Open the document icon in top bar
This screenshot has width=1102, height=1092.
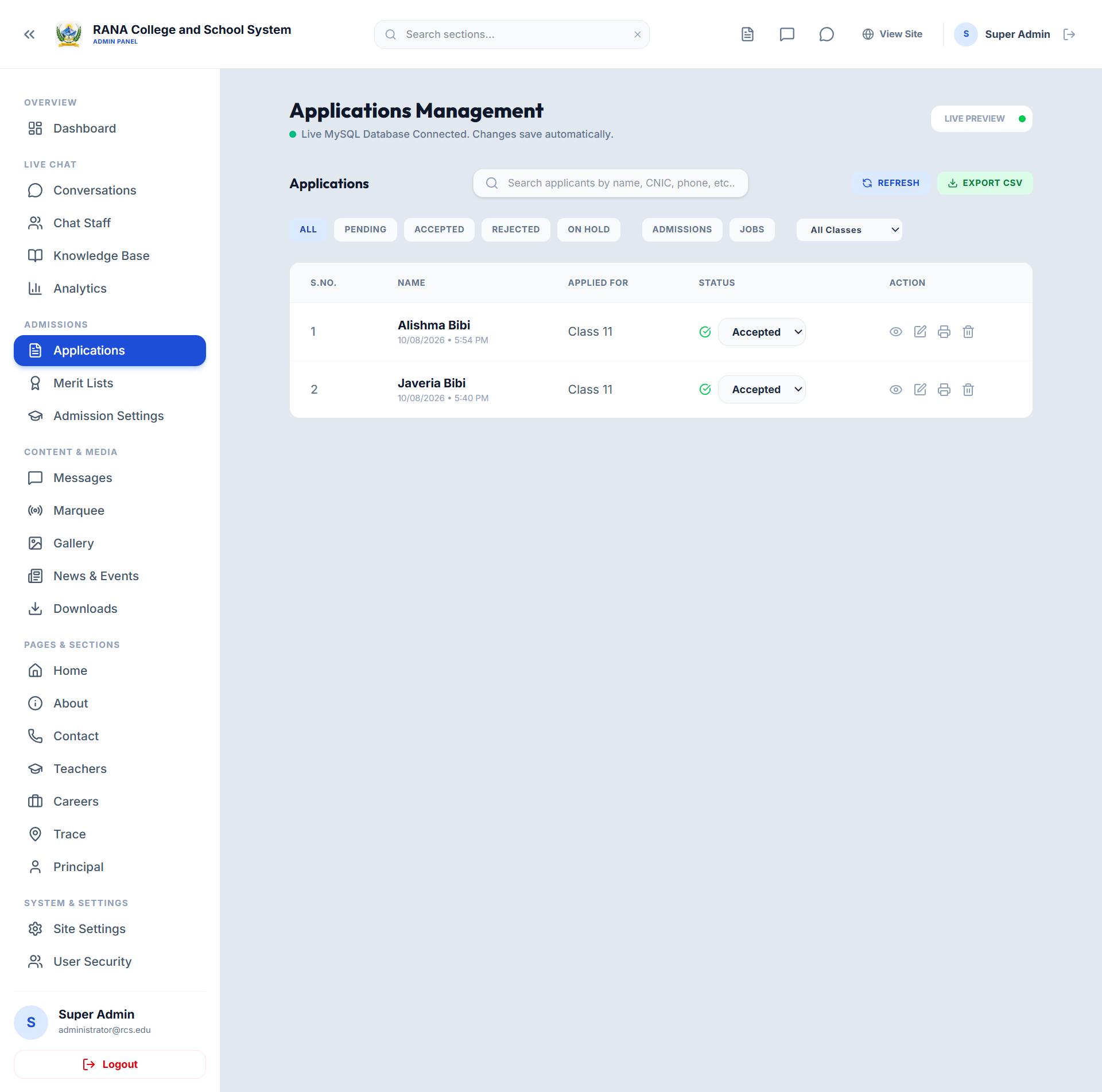click(747, 34)
